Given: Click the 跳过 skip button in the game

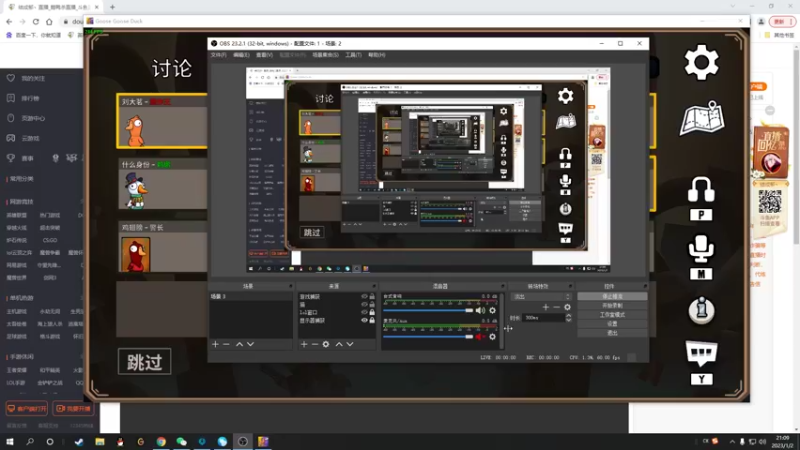Looking at the screenshot, I should [144, 362].
